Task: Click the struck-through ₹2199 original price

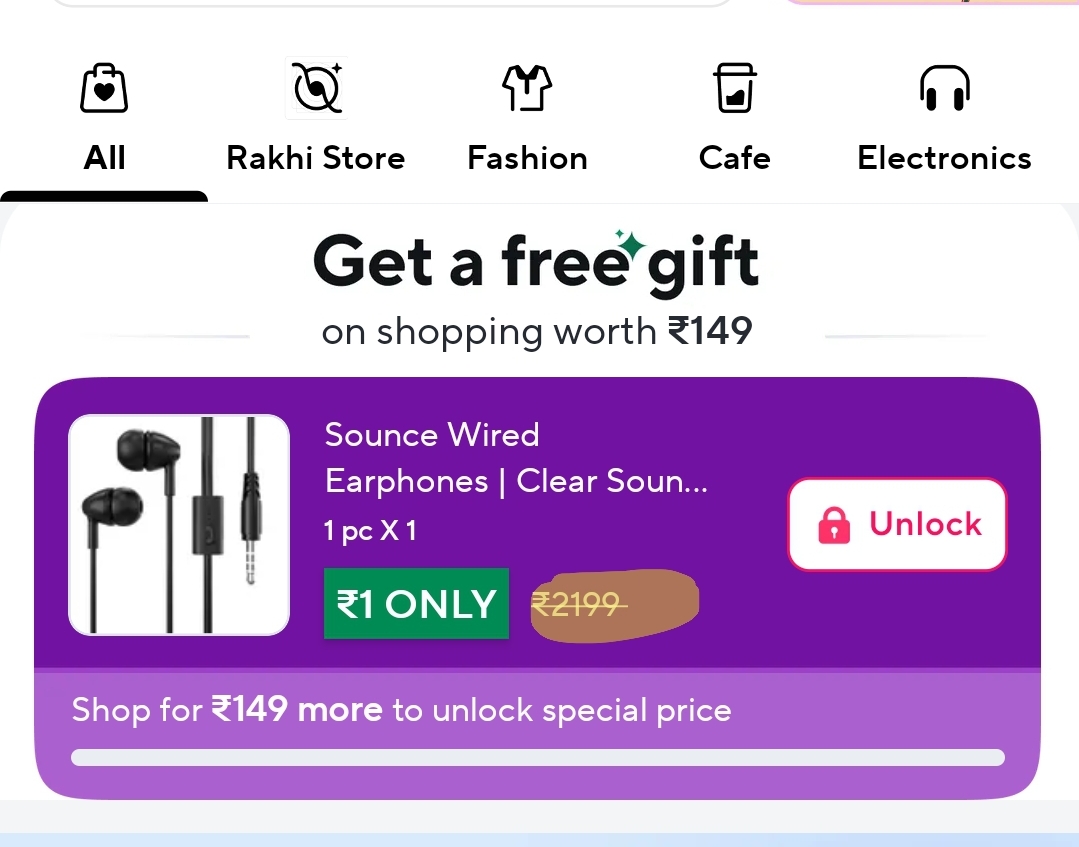Action: [578, 604]
